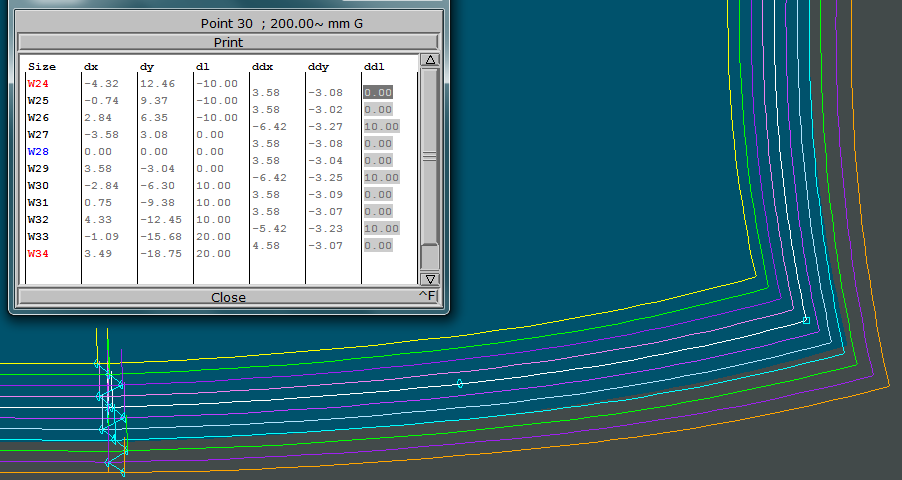This screenshot has width=902, height=480.
Task: Select size W27 row label
Action: [x=38, y=134]
